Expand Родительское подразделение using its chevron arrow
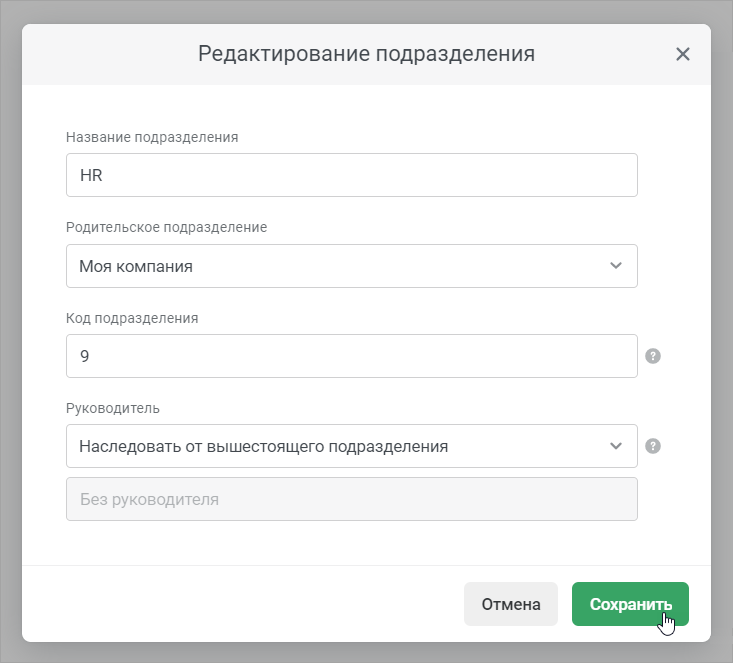Image resolution: width=733 pixels, height=663 pixels. pyautogui.click(x=616, y=266)
